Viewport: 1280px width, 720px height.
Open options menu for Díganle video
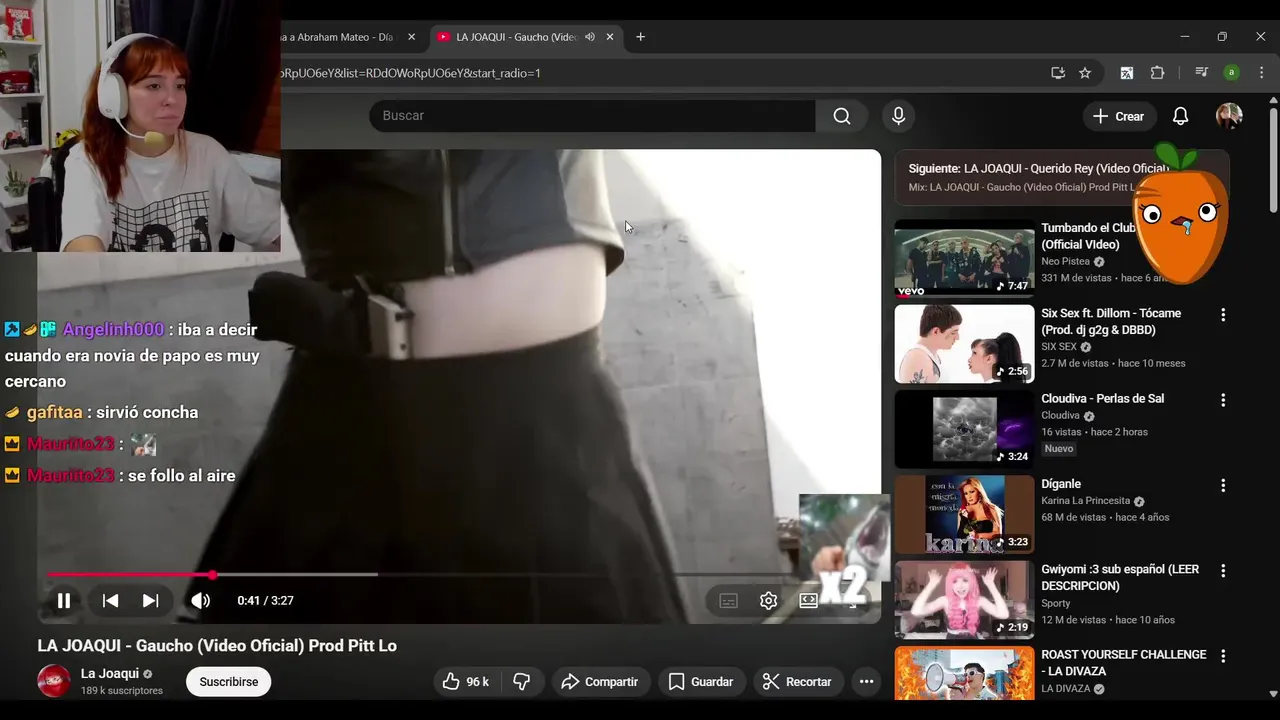click(x=1222, y=485)
